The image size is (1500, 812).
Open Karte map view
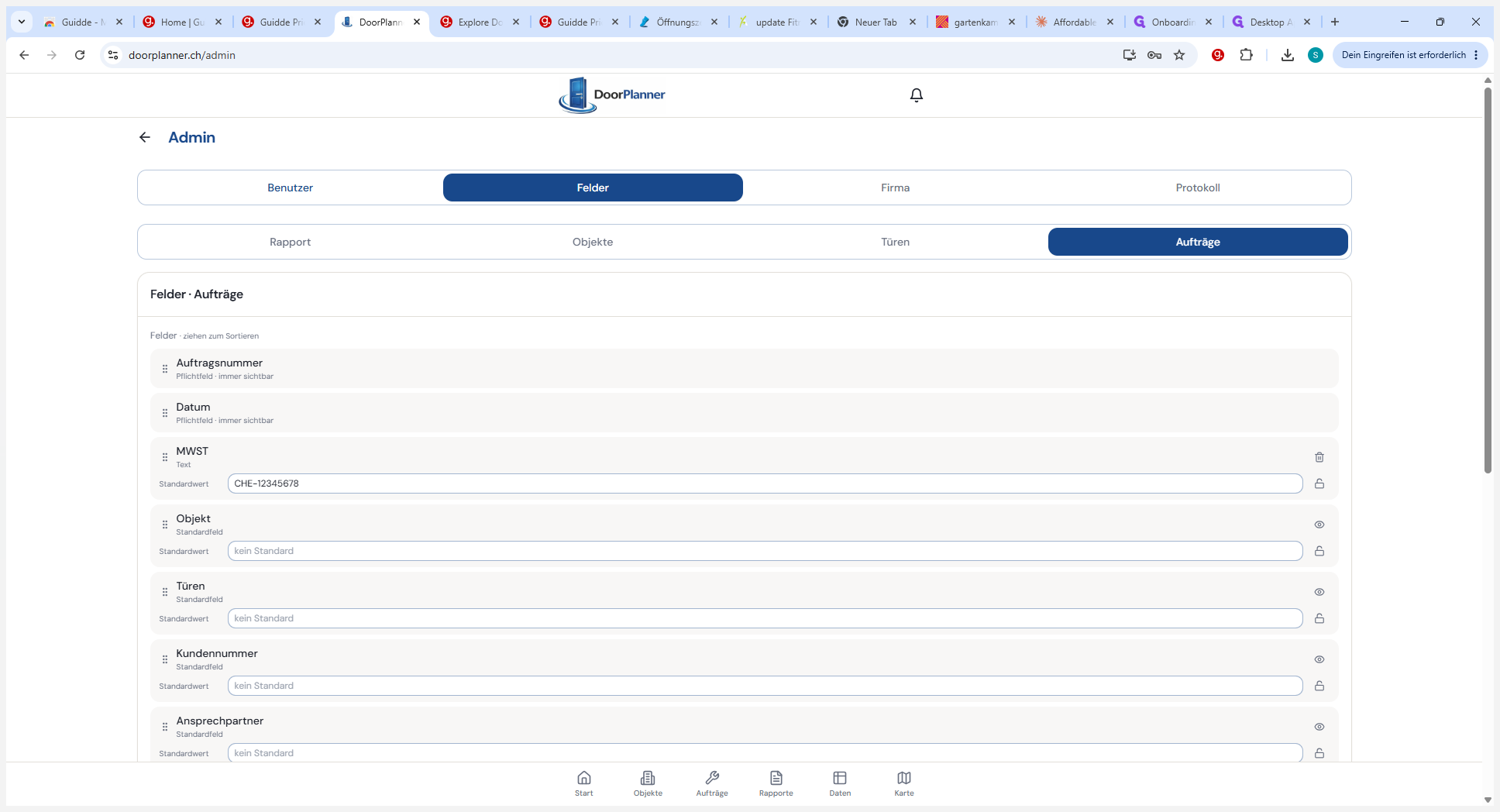tap(904, 783)
